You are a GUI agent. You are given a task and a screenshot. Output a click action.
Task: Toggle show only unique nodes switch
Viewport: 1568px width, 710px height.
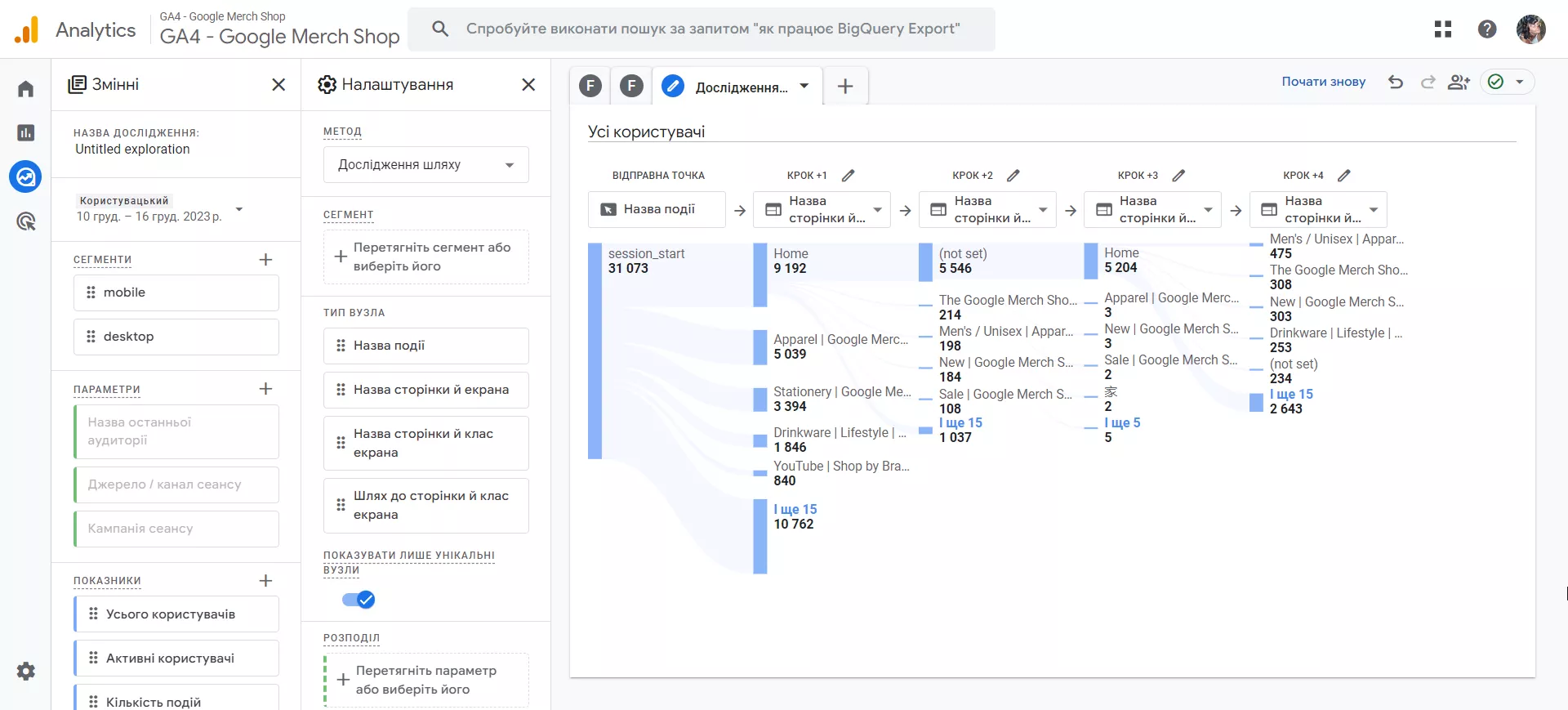point(359,600)
